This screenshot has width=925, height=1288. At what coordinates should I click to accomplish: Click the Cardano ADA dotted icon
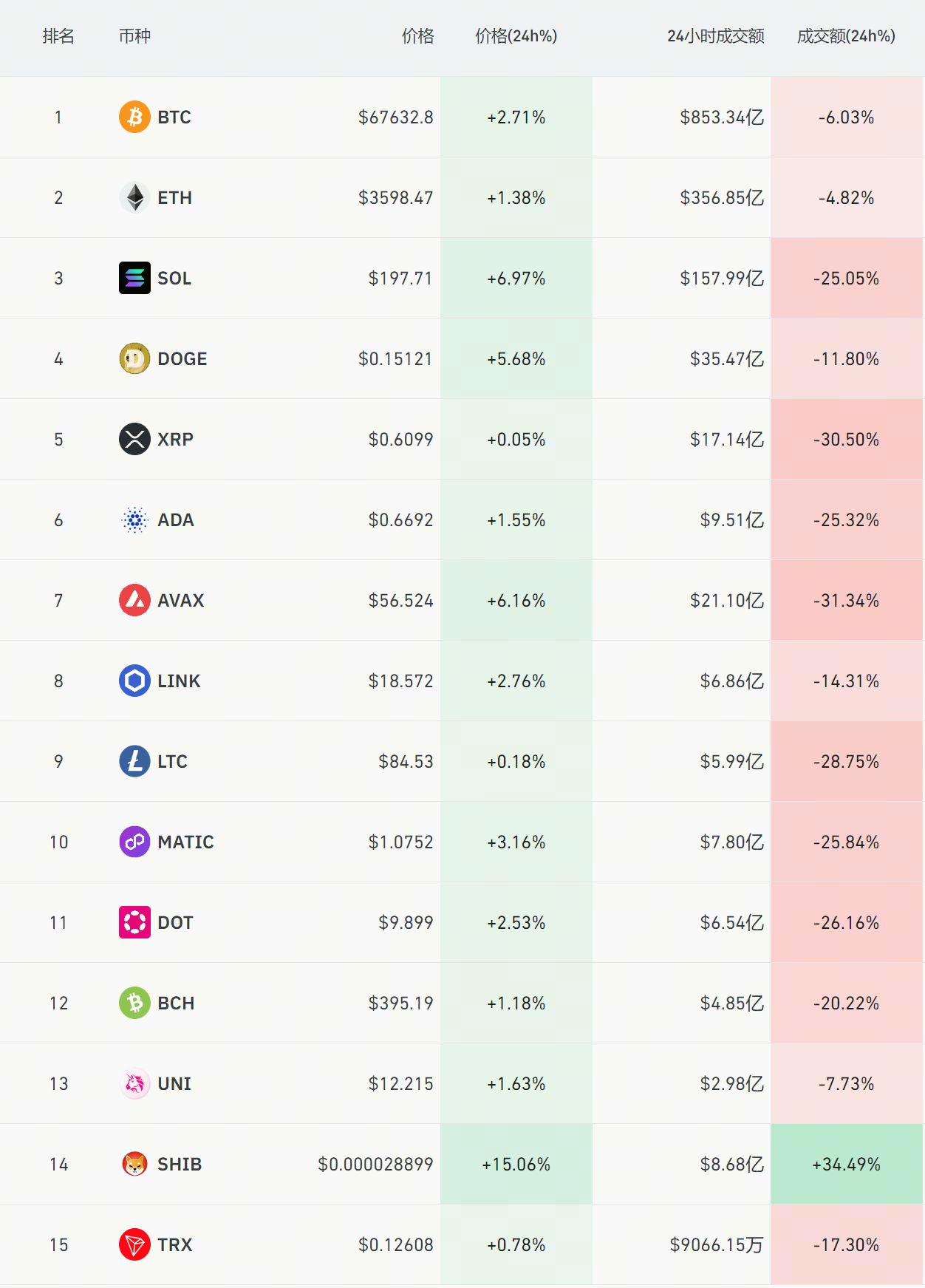pyautogui.click(x=134, y=519)
